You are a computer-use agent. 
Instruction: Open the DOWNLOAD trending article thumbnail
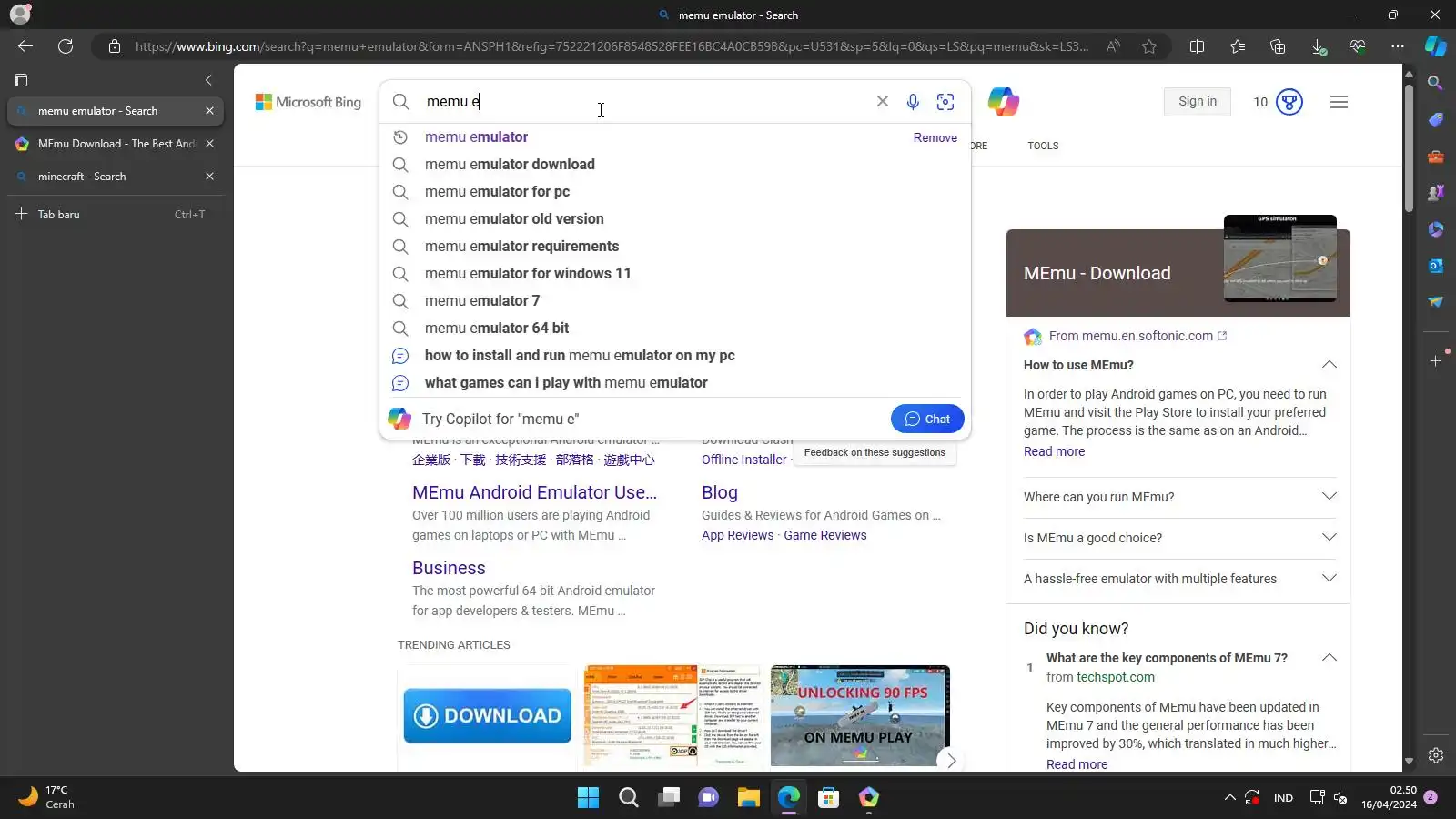click(x=488, y=716)
